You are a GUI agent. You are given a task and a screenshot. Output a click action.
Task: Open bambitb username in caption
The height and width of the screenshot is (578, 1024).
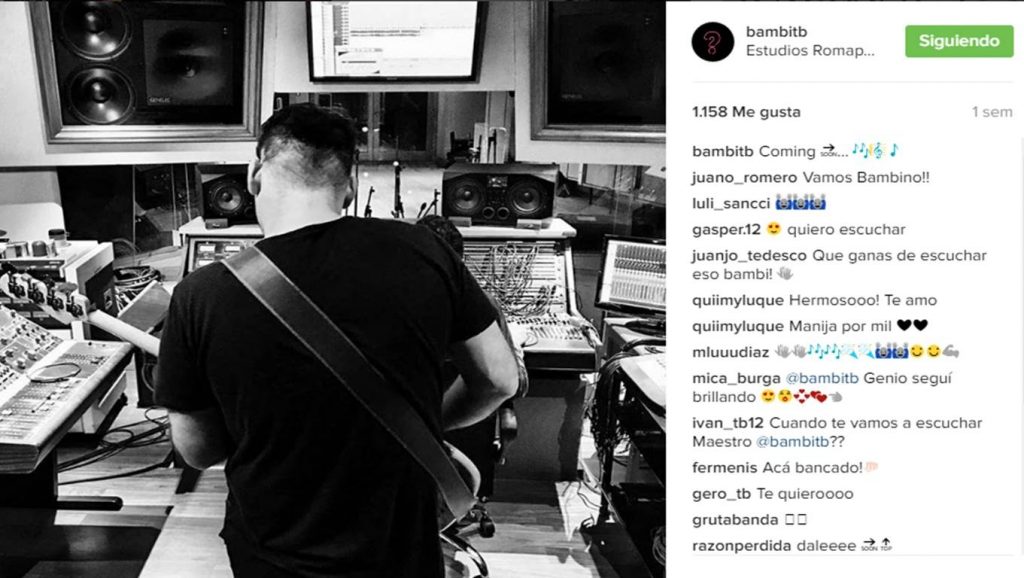click(x=723, y=152)
